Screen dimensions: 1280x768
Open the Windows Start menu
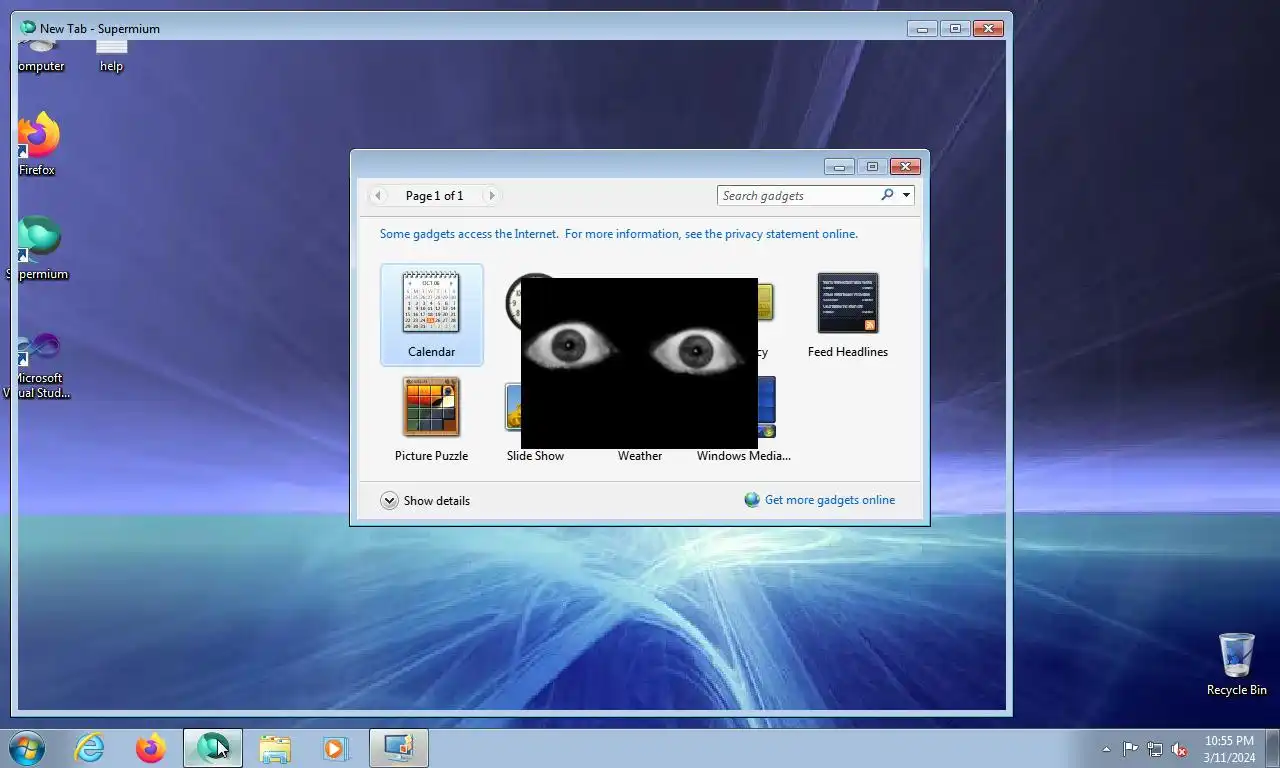click(27, 748)
